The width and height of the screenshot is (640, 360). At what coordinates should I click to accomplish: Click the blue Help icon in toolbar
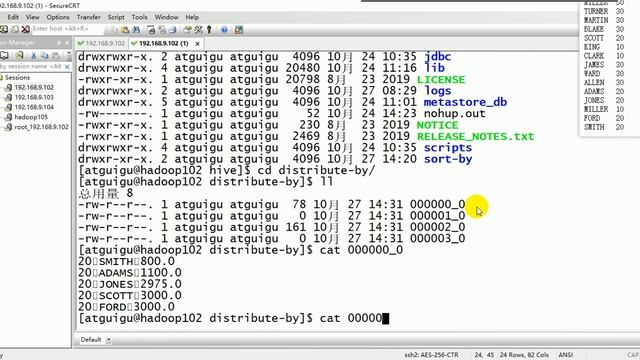[x=224, y=29]
